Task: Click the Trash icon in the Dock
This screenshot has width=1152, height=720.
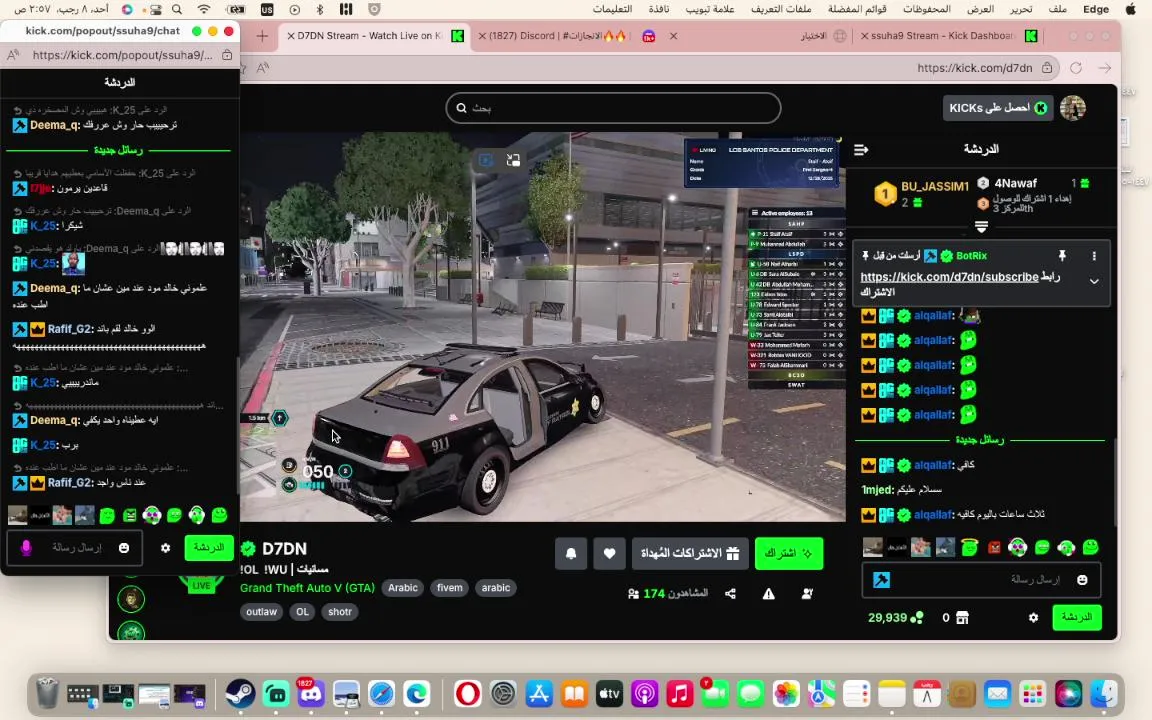Action: (x=47, y=693)
